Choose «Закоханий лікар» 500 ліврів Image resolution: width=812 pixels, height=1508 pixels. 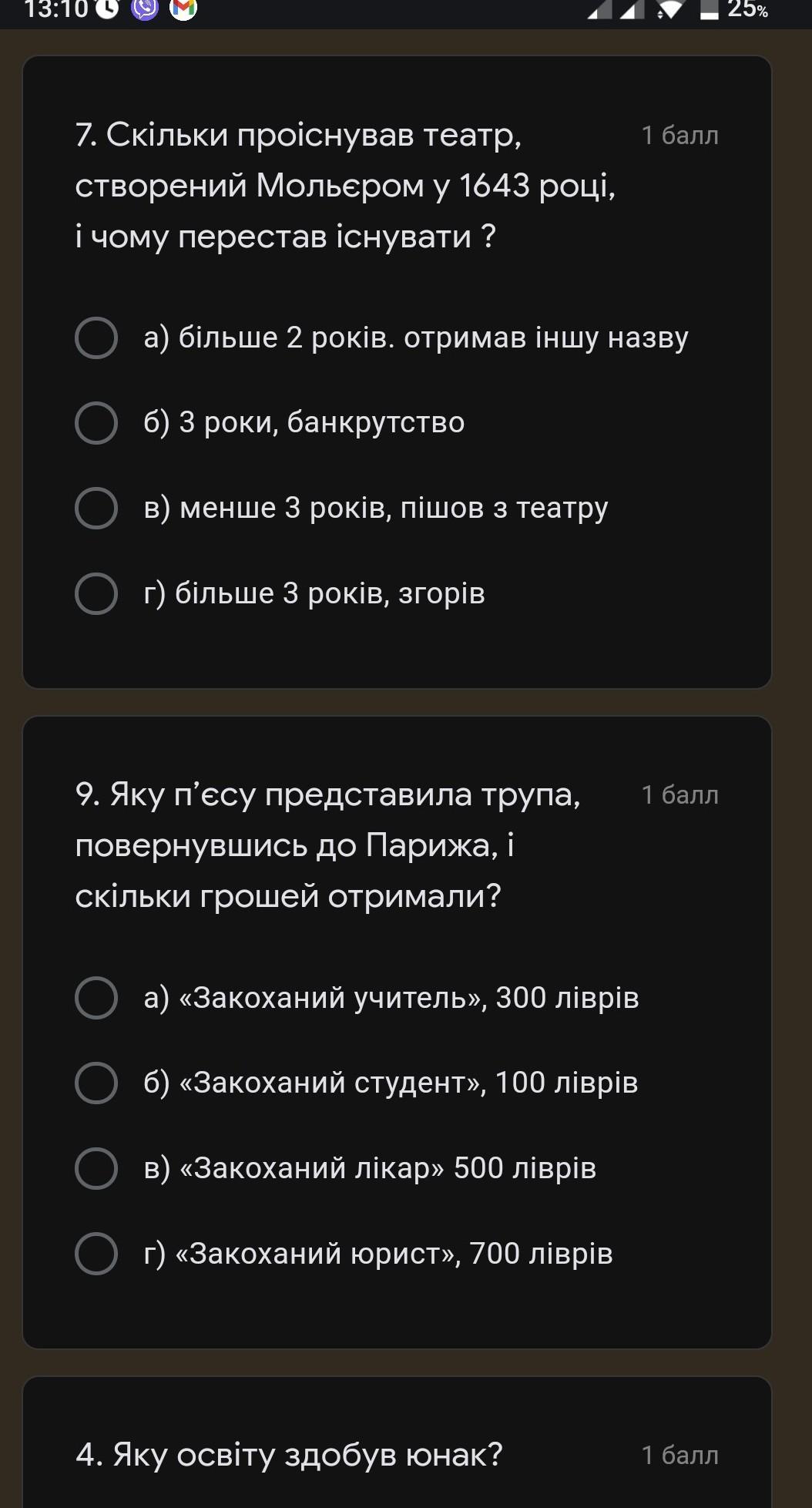(336, 1168)
